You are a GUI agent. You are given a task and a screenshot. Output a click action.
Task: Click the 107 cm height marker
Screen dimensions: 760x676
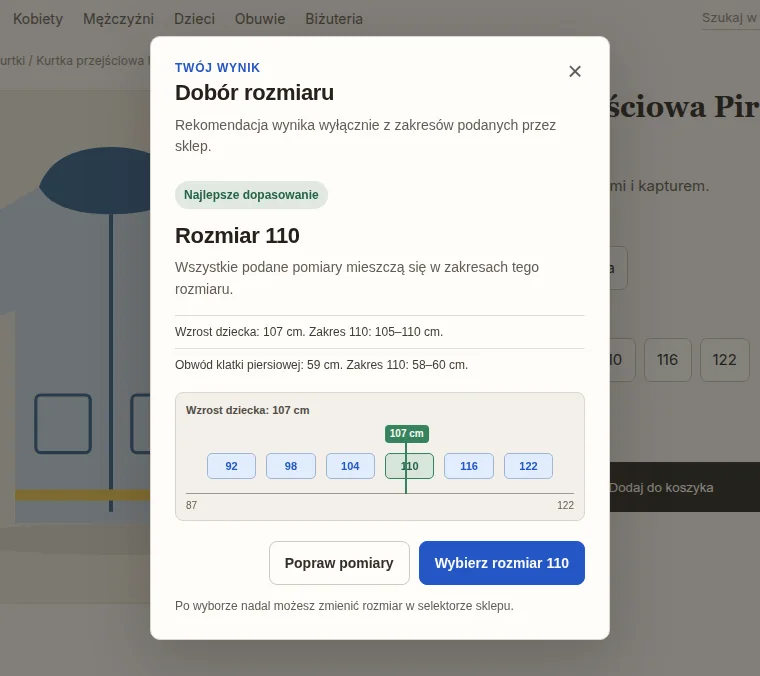pos(407,433)
